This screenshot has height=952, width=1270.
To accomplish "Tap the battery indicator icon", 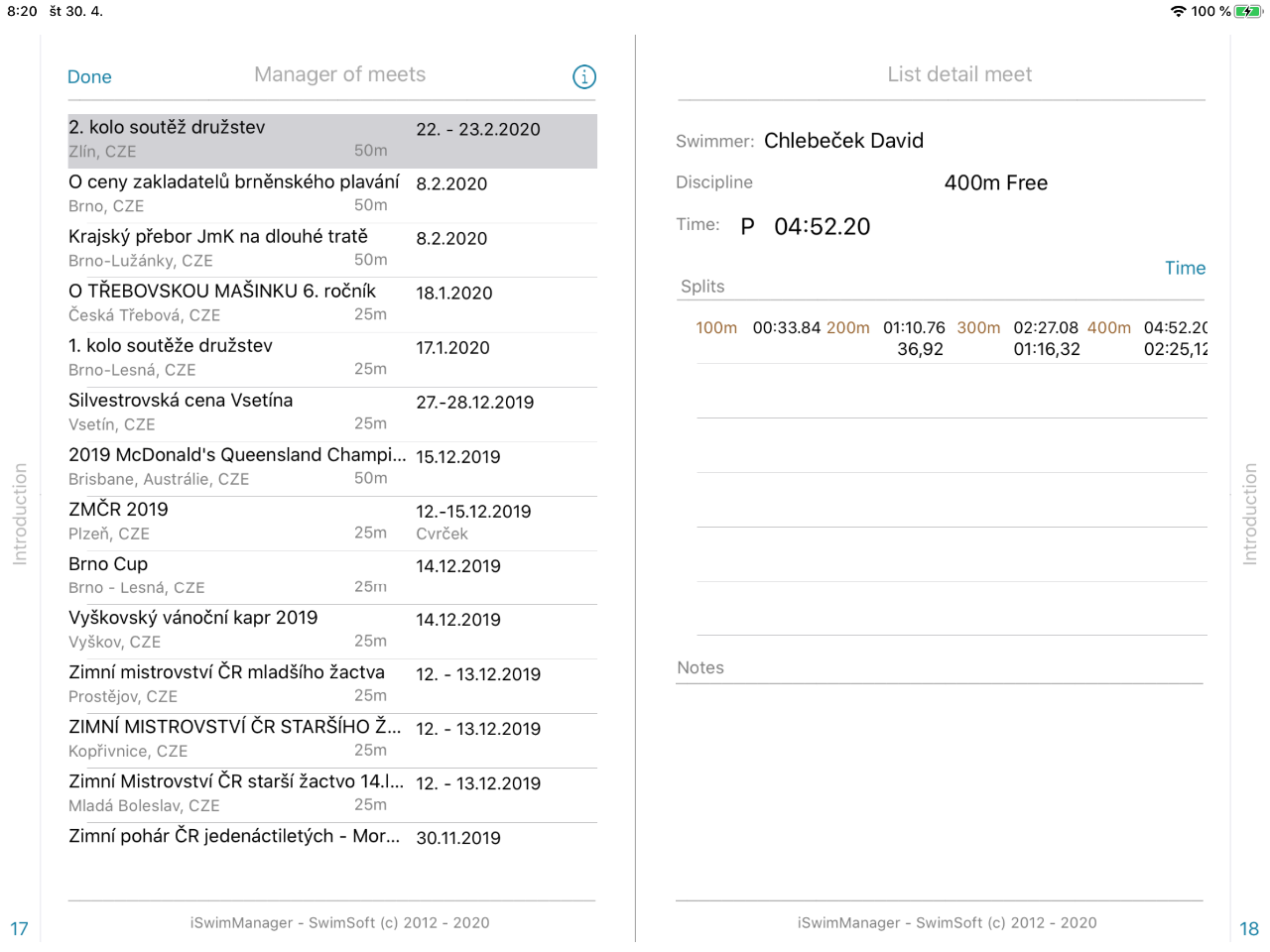I will click(x=1248, y=11).
